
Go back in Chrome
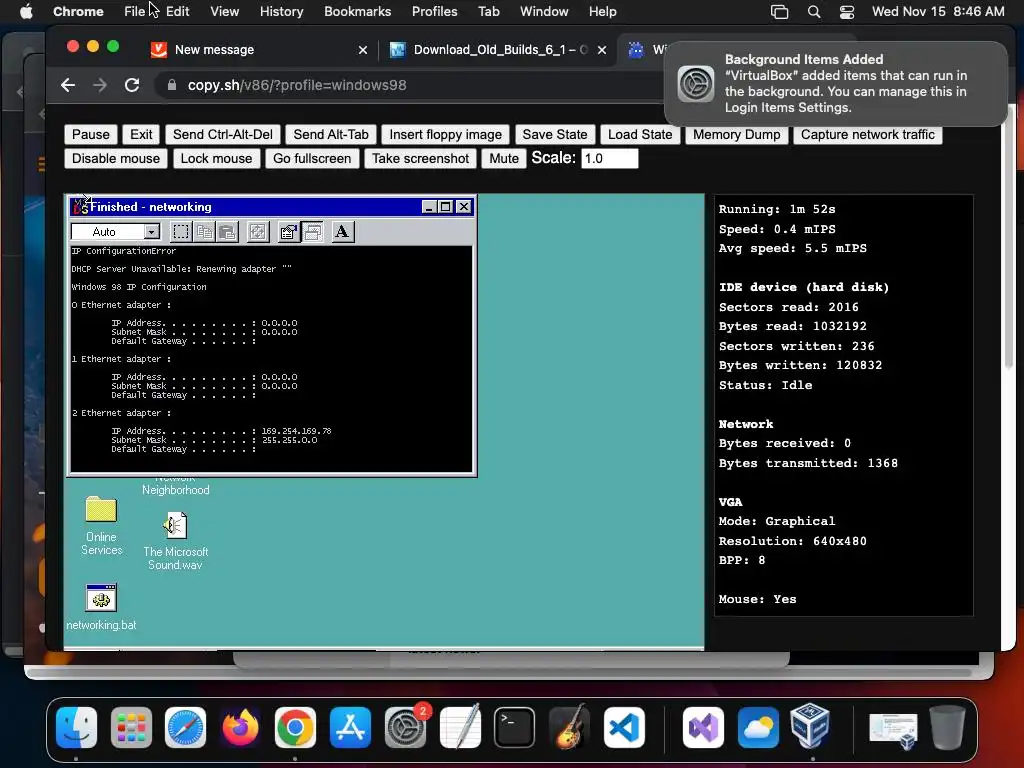68,85
